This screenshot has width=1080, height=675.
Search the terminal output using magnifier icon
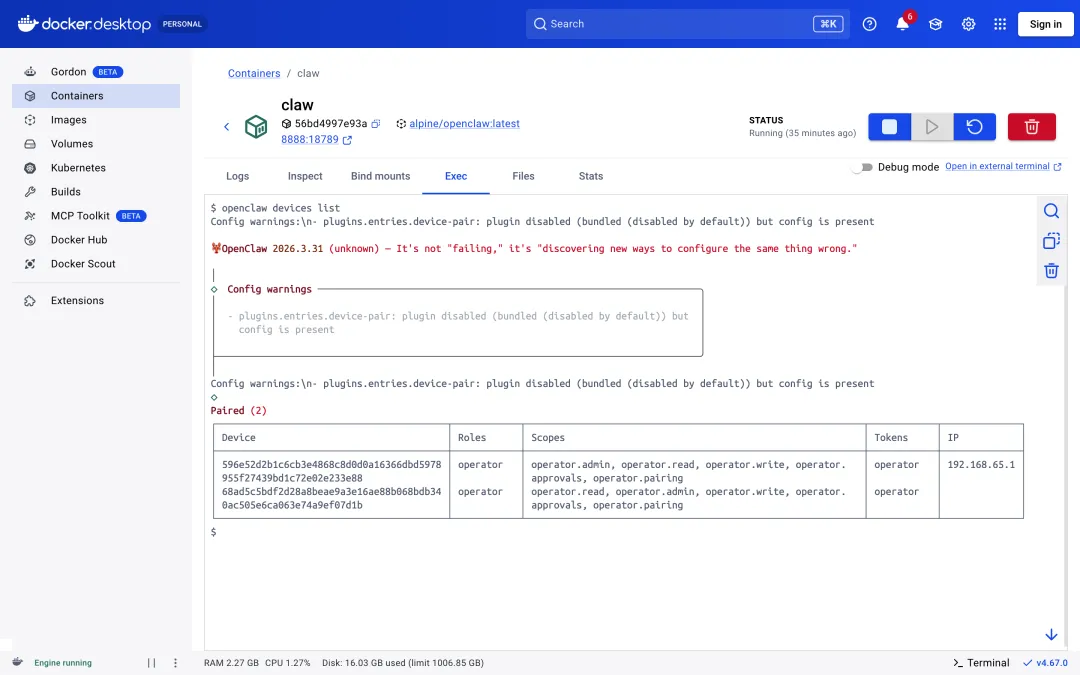1051,211
